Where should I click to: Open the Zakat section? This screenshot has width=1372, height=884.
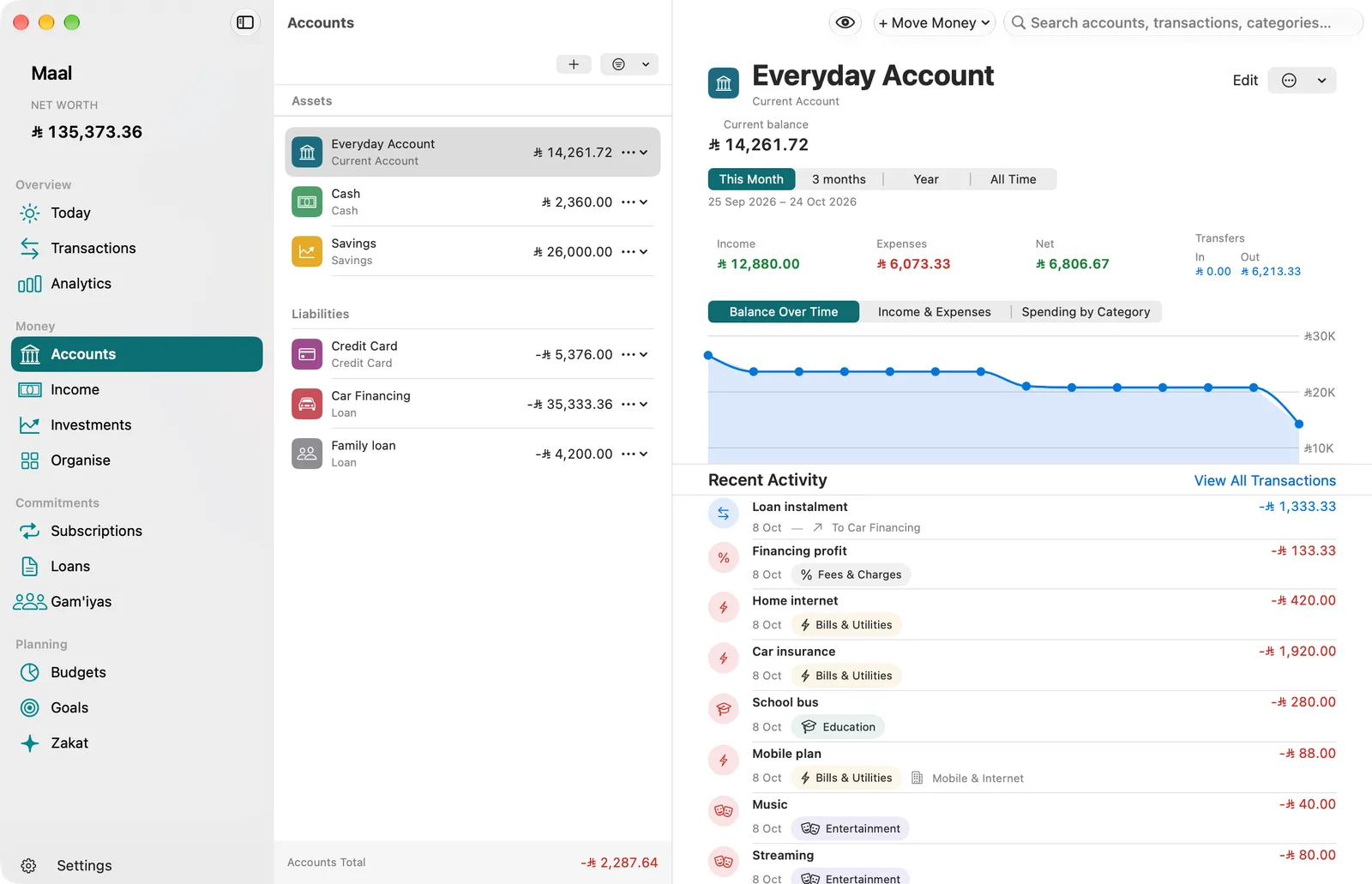click(x=137, y=743)
